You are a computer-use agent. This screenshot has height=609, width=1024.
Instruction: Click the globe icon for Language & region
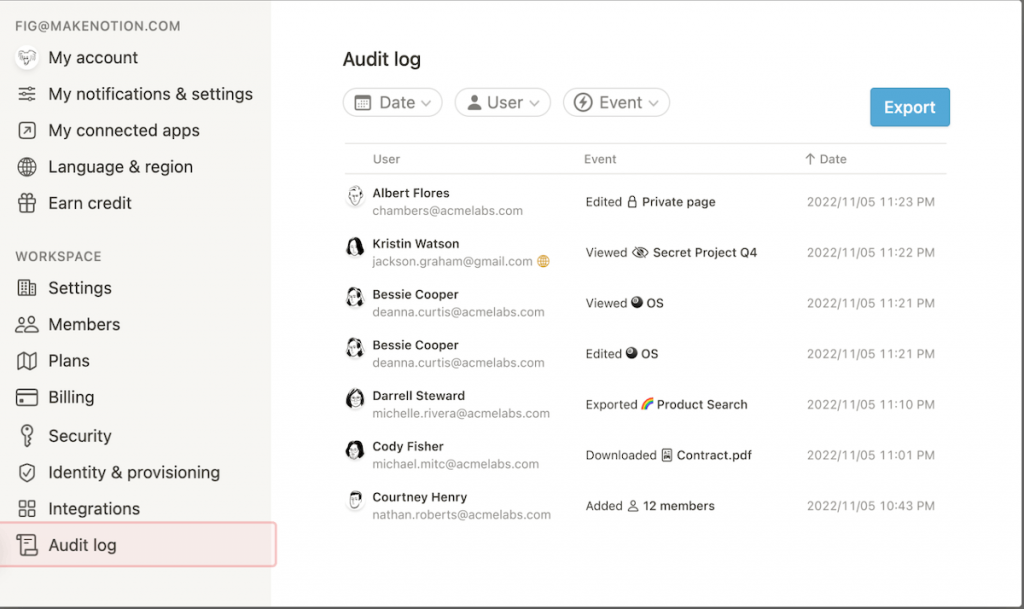pyautogui.click(x=27, y=167)
